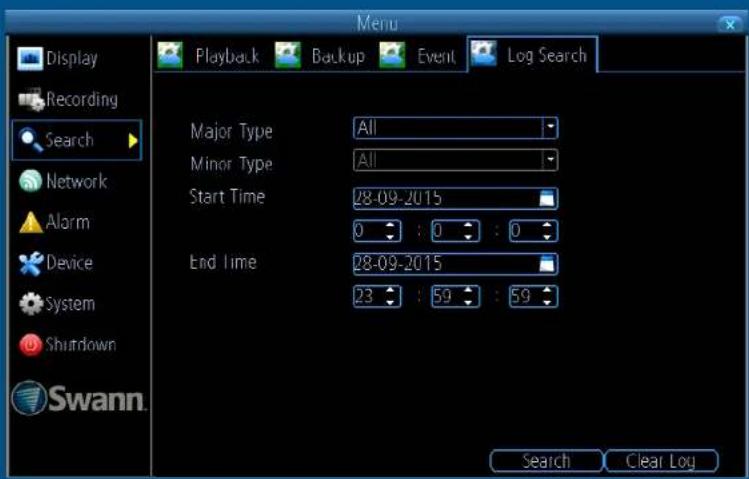Click the Backup tab picture icon
This screenshot has height=479, width=749.
click(288, 55)
